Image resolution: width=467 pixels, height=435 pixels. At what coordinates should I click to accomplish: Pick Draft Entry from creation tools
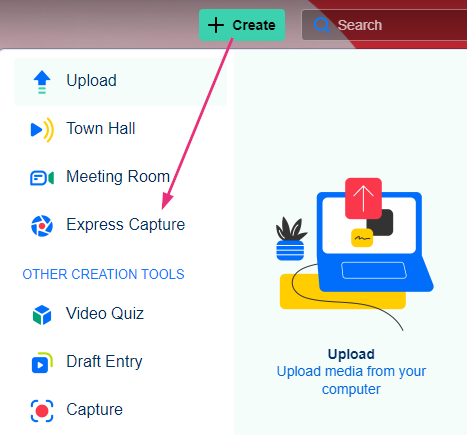(x=120, y=362)
